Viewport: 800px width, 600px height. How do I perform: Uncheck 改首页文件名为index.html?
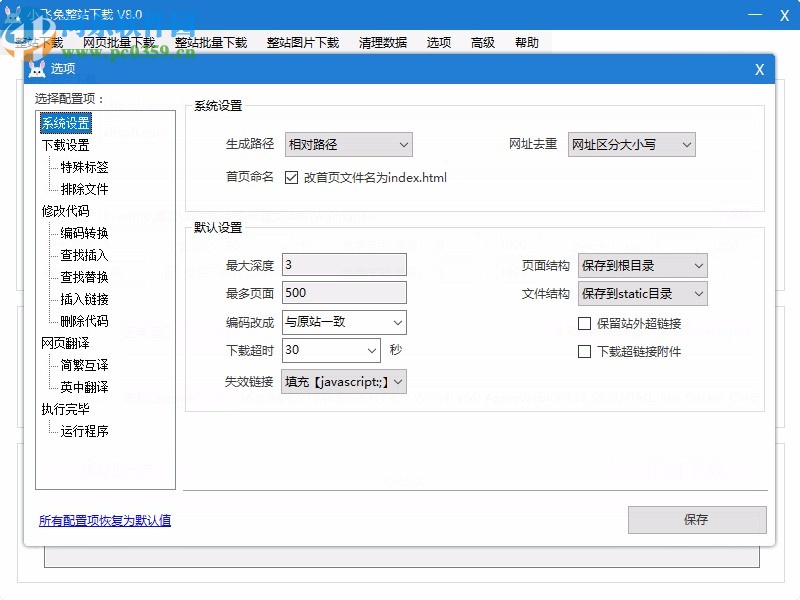[x=292, y=177]
